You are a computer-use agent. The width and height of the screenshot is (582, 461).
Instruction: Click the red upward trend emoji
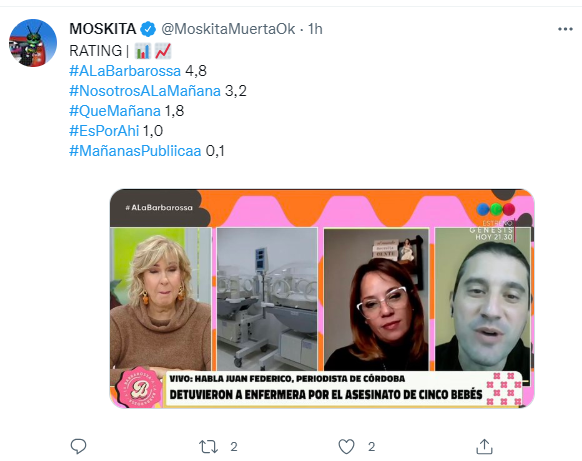coord(163,51)
